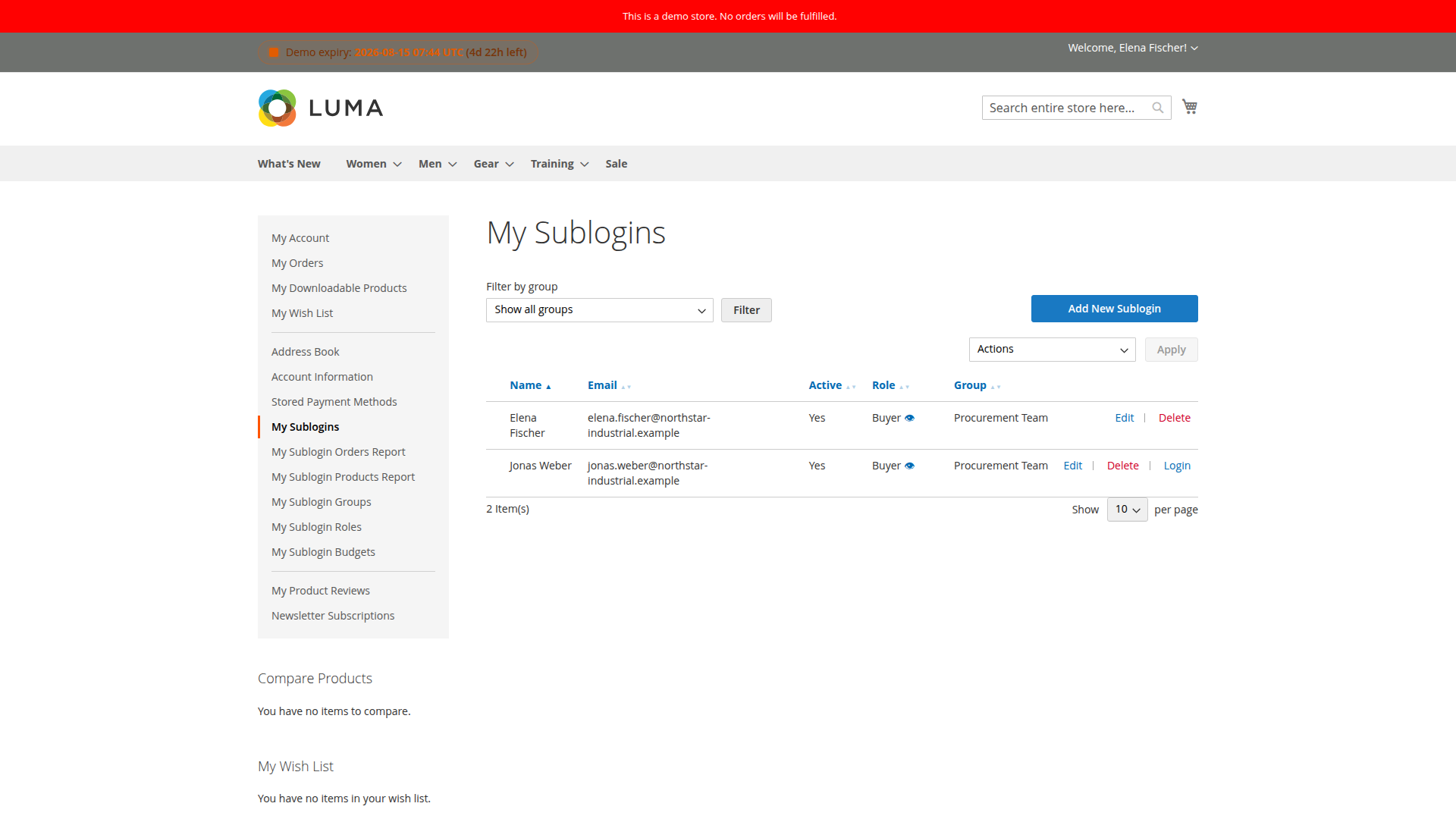Click the demo store notice banner text
This screenshot has width=1456, height=819.
point(729,16)
